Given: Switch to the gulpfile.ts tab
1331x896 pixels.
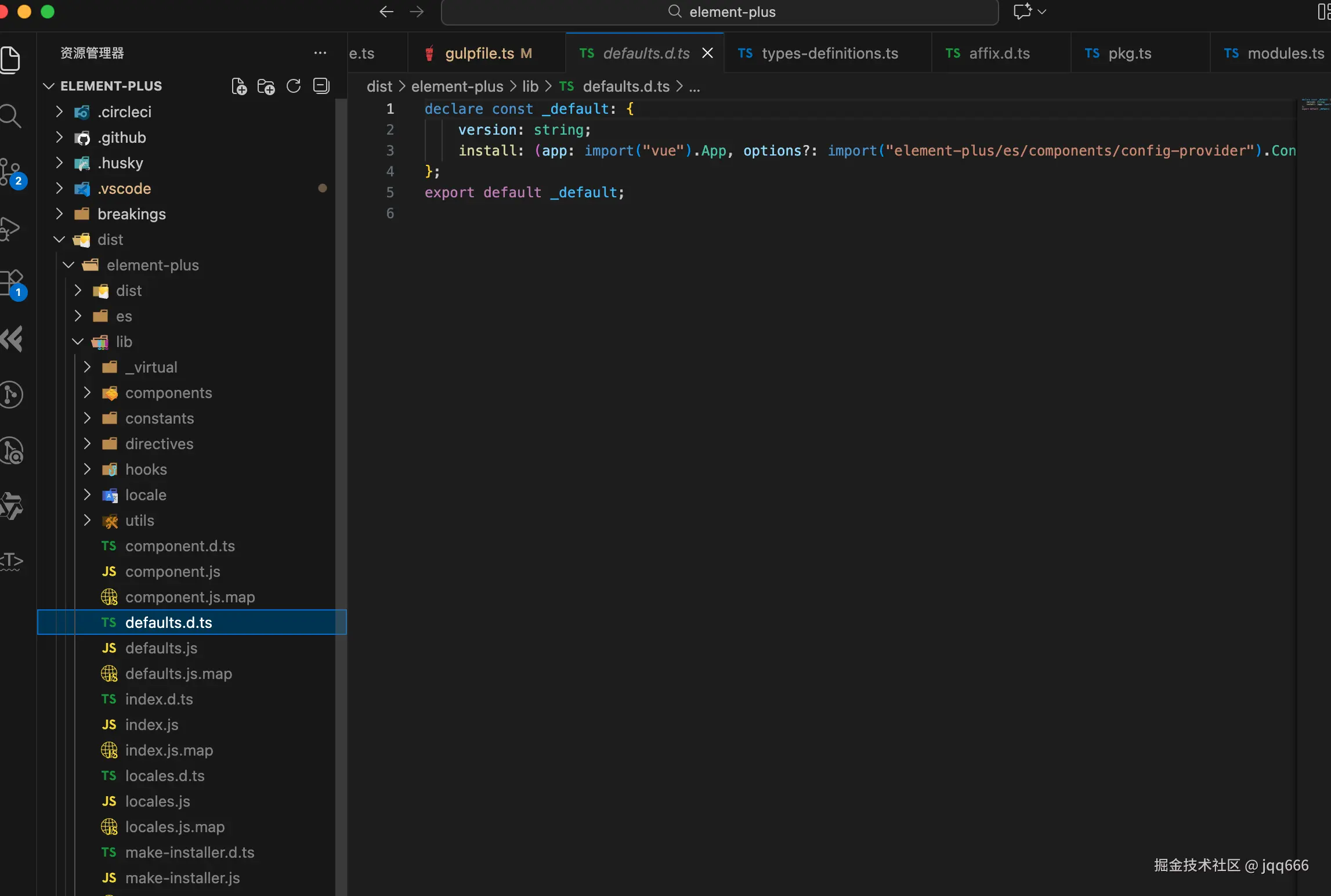Looking at the screenshot, I should [x=479, y=53].
